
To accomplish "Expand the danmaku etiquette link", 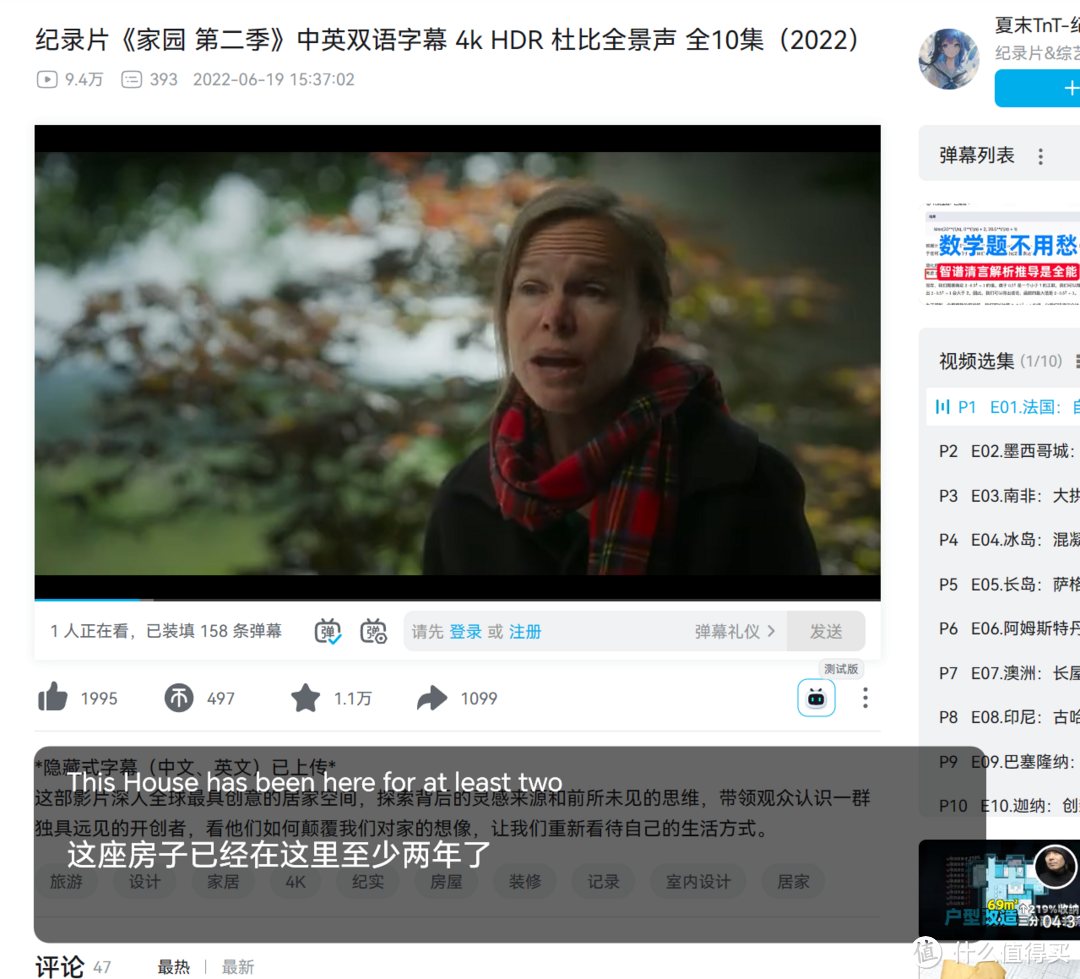I will pyautogui.click(x=735, y=632).
